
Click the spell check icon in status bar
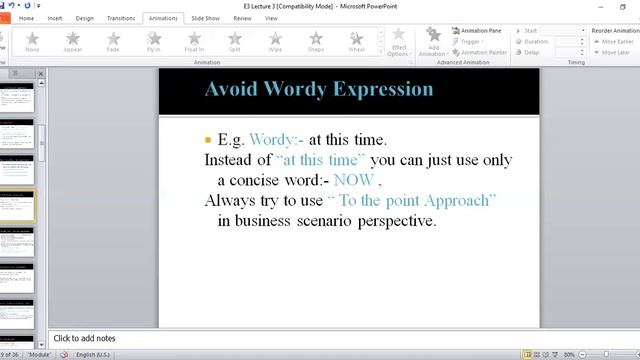(x=64, y=355)
